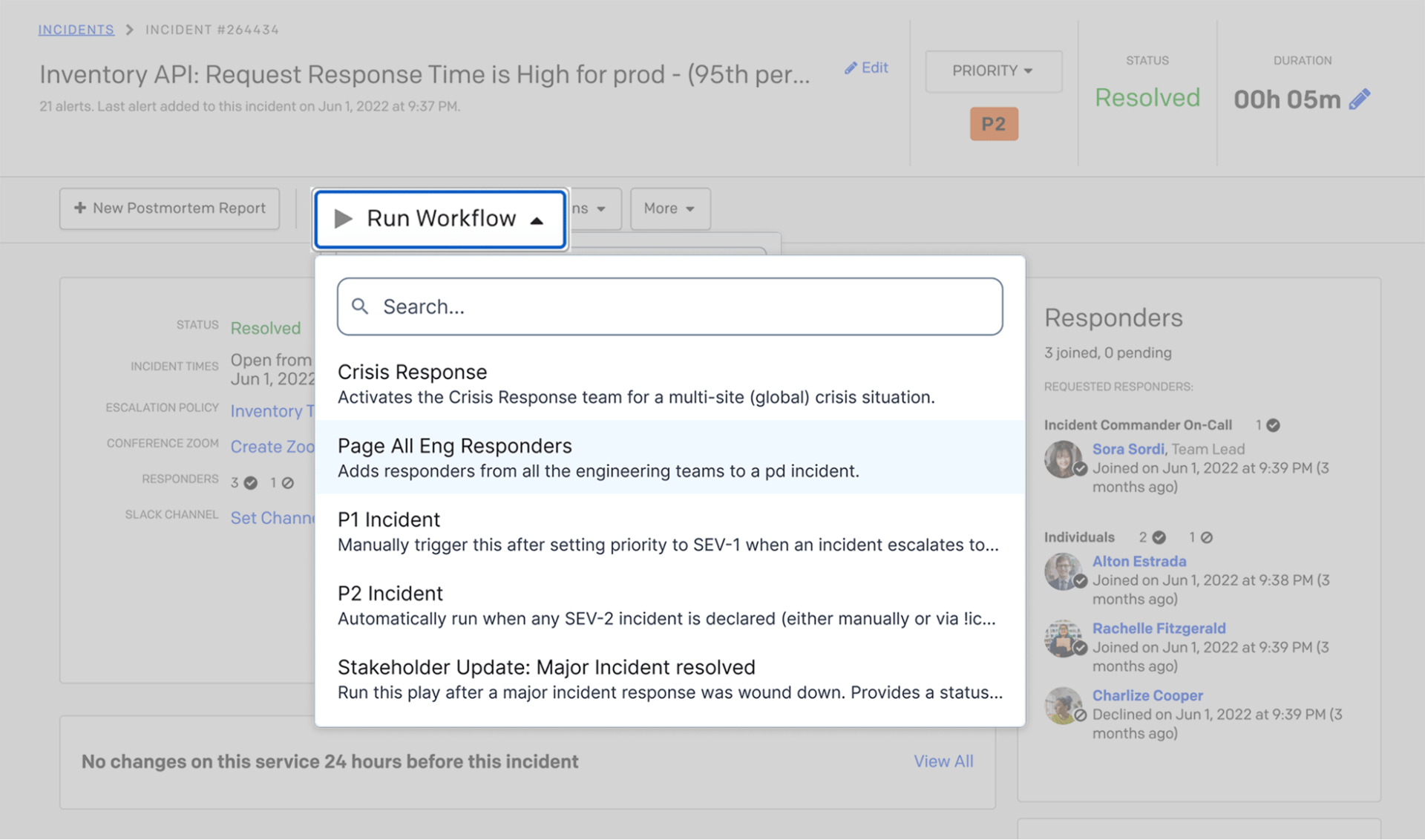Click inside the workflow Search field
This screenshot has width=1425, height=840.
point(668,306)
